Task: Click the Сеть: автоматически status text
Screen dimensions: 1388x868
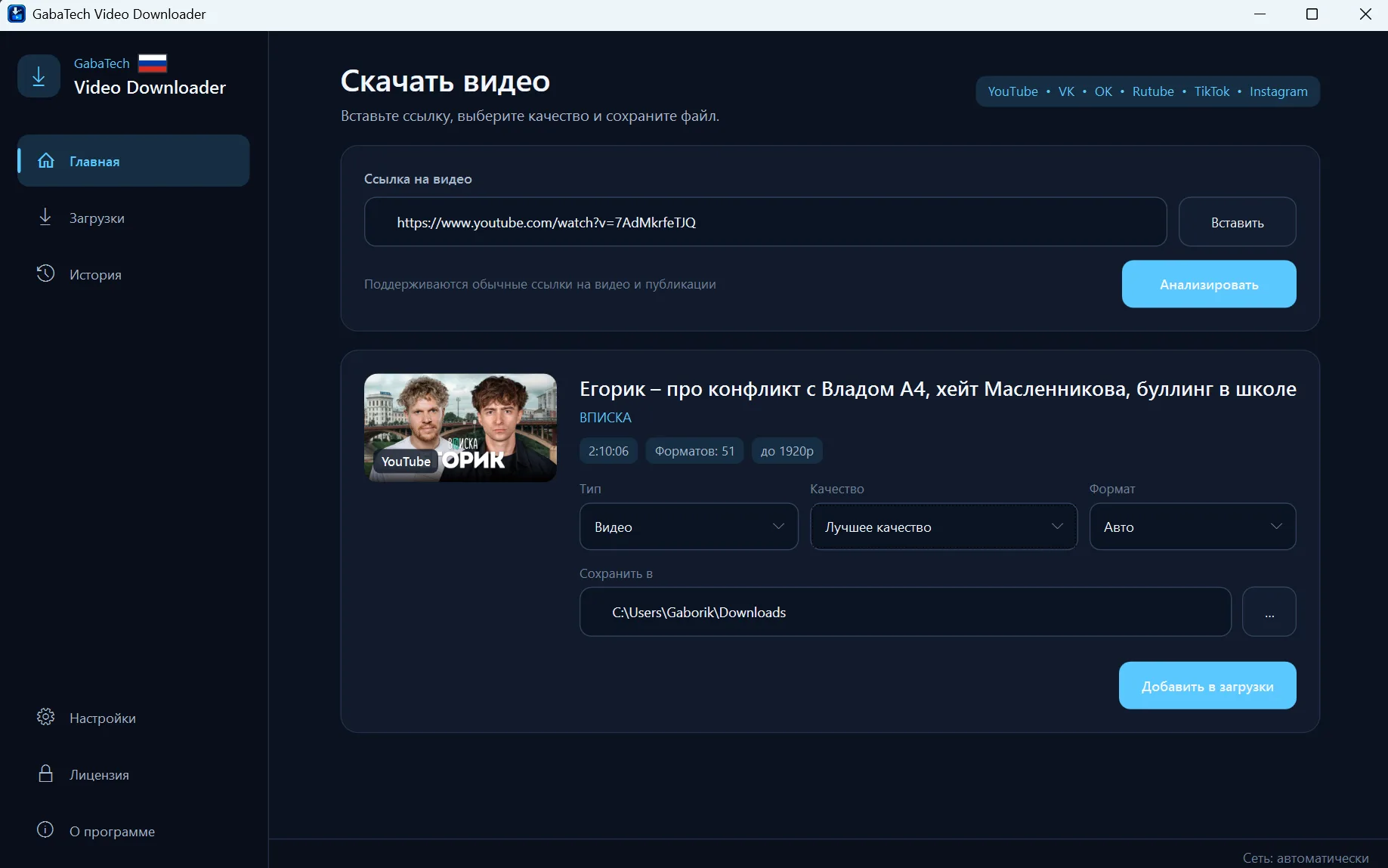Action: pyautogui.click(x=1306, y=858)
